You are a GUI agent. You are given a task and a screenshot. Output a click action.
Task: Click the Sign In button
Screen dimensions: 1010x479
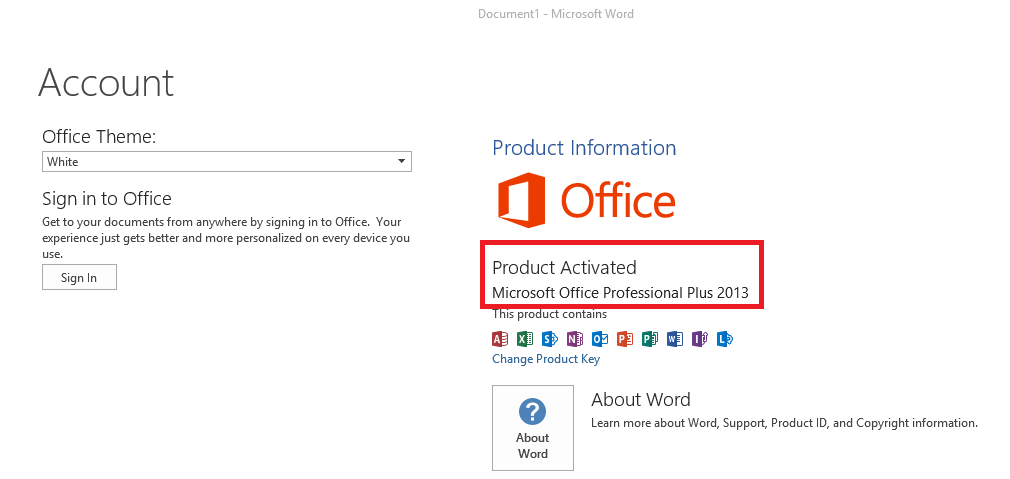pos(79,277)
